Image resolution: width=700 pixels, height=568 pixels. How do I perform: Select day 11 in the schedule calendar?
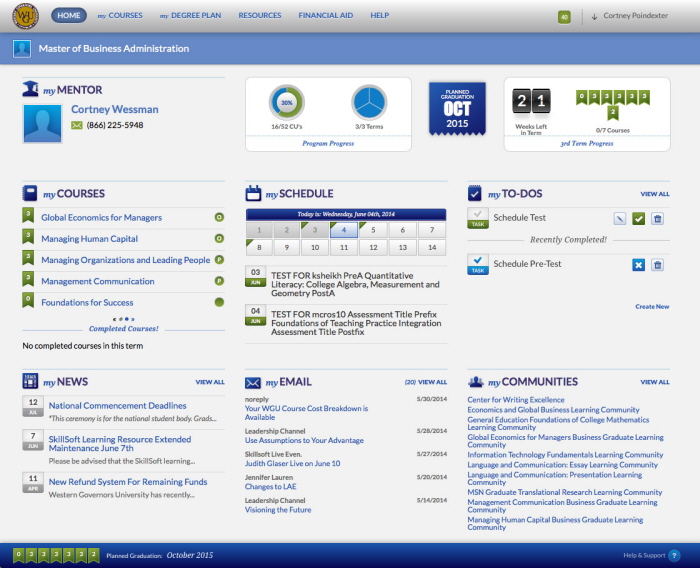(x=345, y=247)
